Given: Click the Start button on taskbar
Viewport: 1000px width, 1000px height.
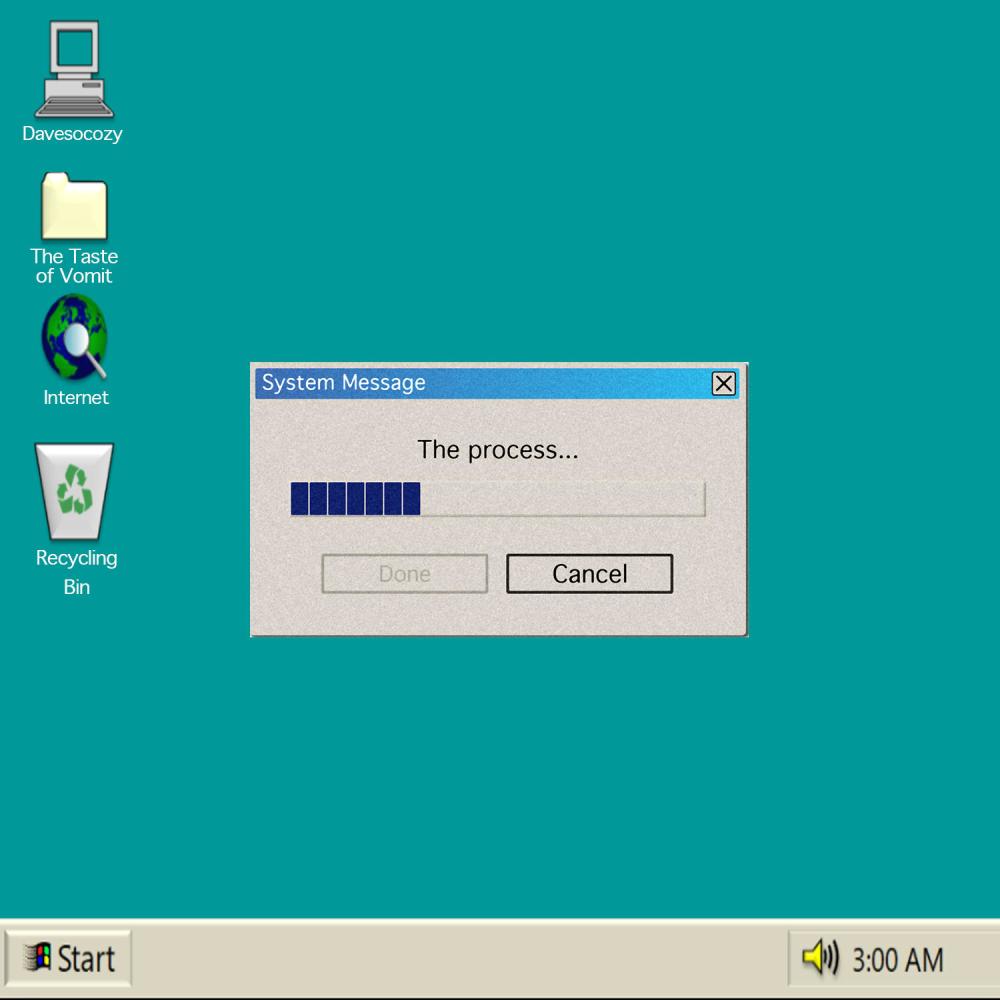Looking at the screenshot, I should [68, 958].
